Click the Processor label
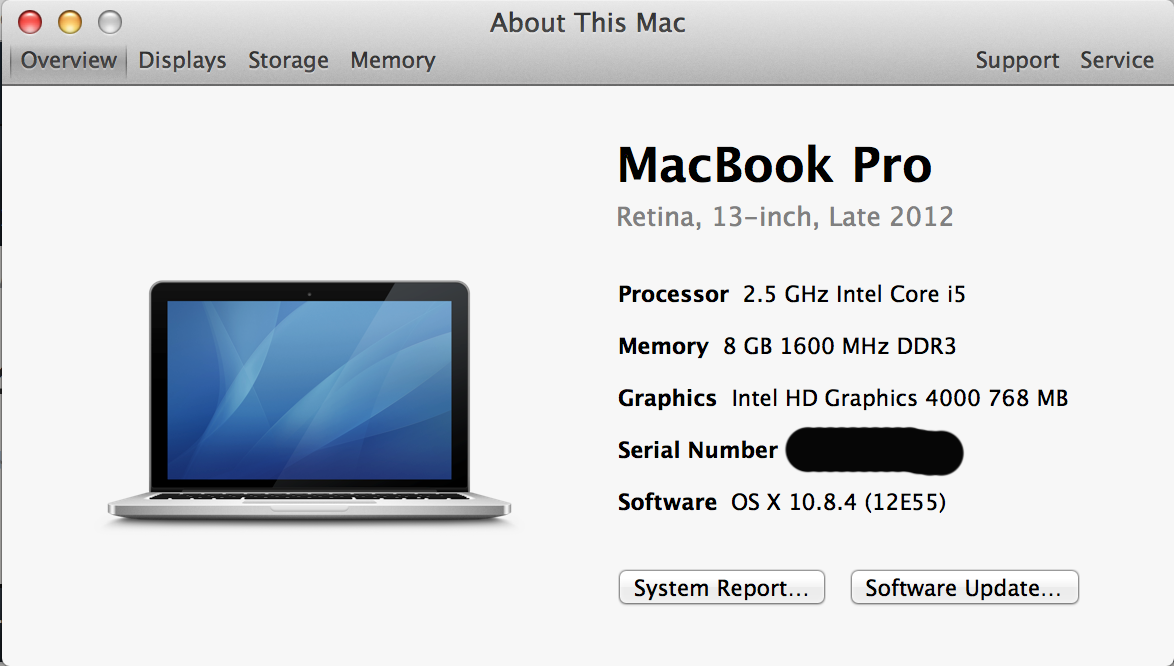This screenshot has width=1174, height=666. coord(673,294)
